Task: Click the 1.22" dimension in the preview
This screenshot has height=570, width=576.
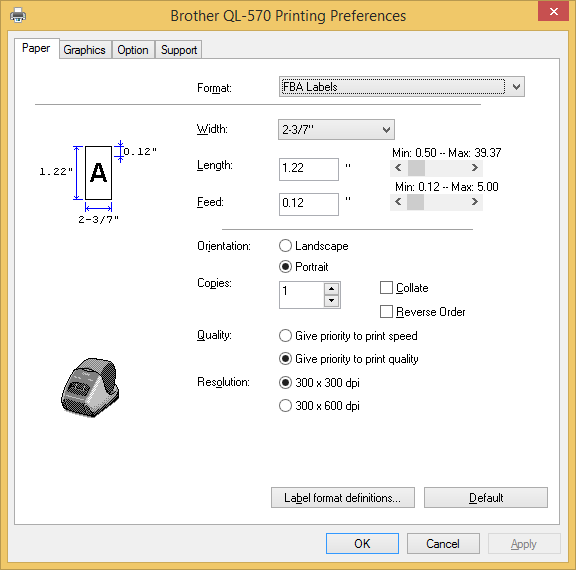Action: [56, 172]
